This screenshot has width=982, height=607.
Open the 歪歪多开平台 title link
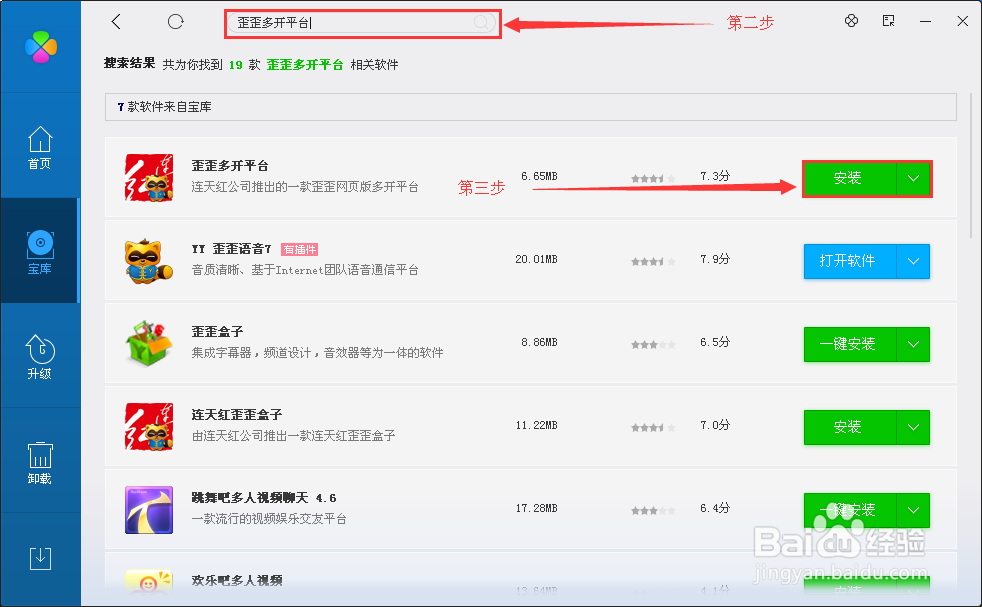(x=230, y=166)
